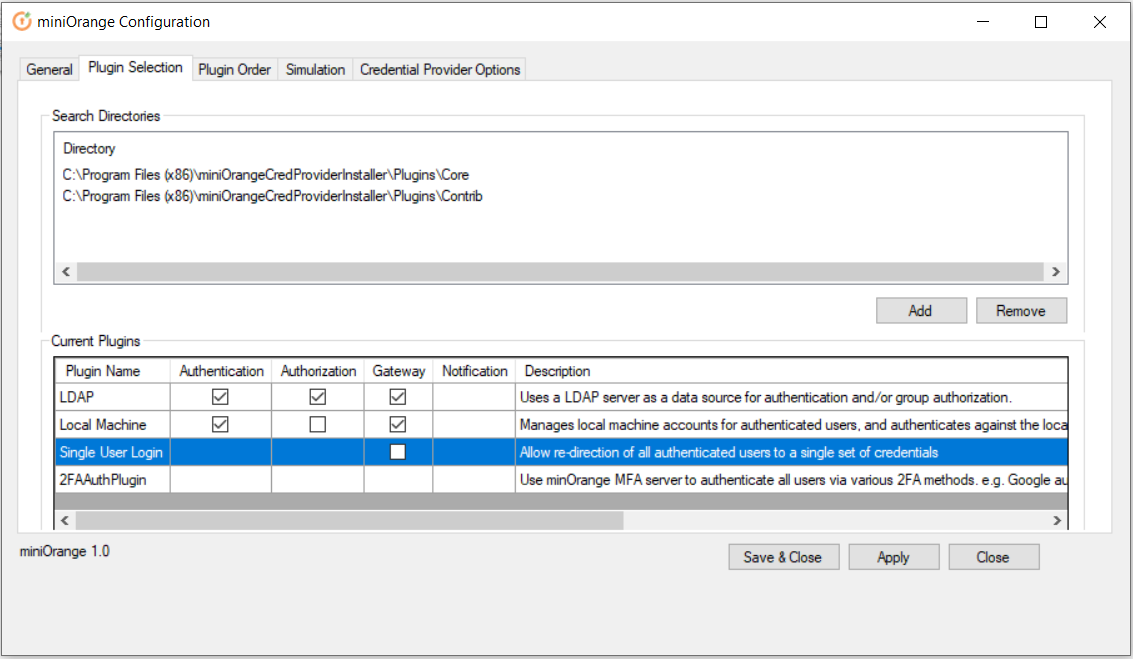
Task: Click the LDAP description text
Action: coord(765,397)
